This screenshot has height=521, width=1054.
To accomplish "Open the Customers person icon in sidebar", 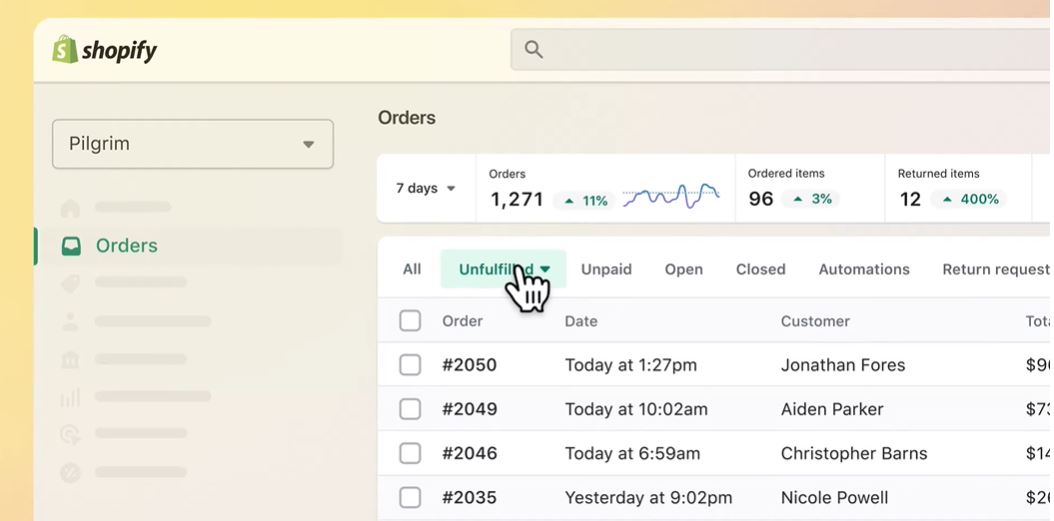I will [x=71, y=321].
